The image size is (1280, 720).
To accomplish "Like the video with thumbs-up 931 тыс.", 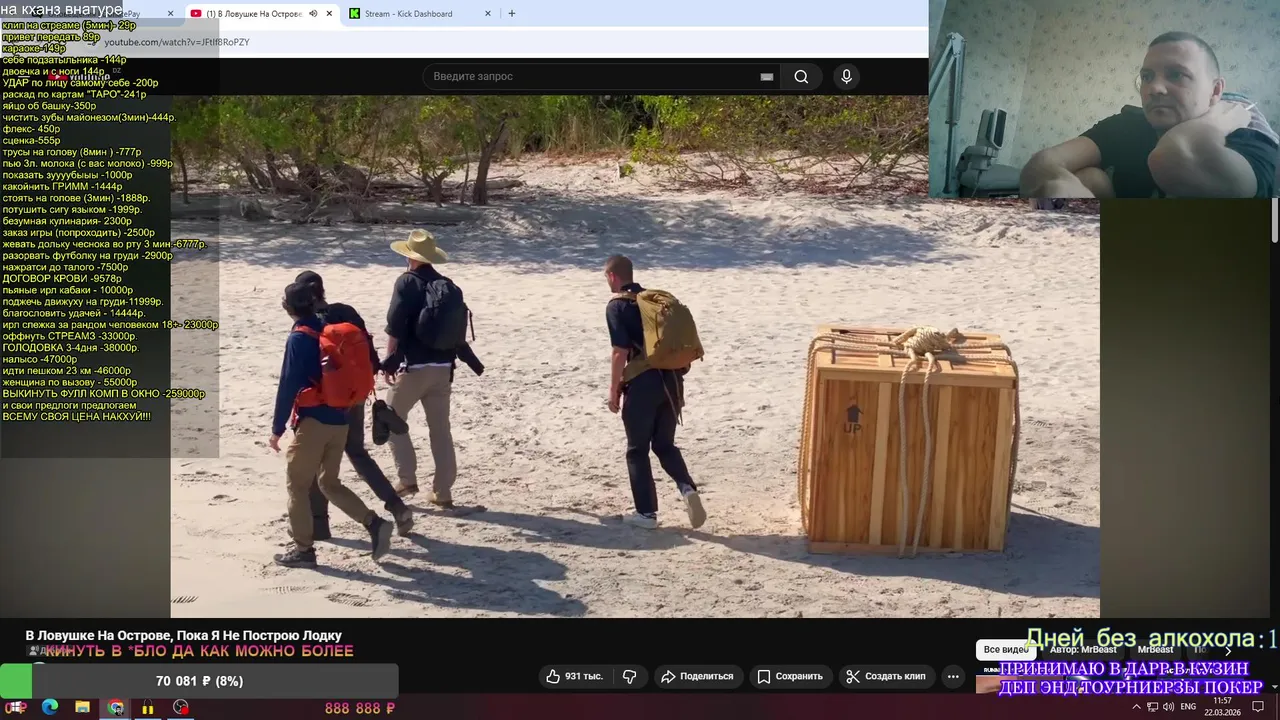I will pyautogui.click(x=574, y=676).
